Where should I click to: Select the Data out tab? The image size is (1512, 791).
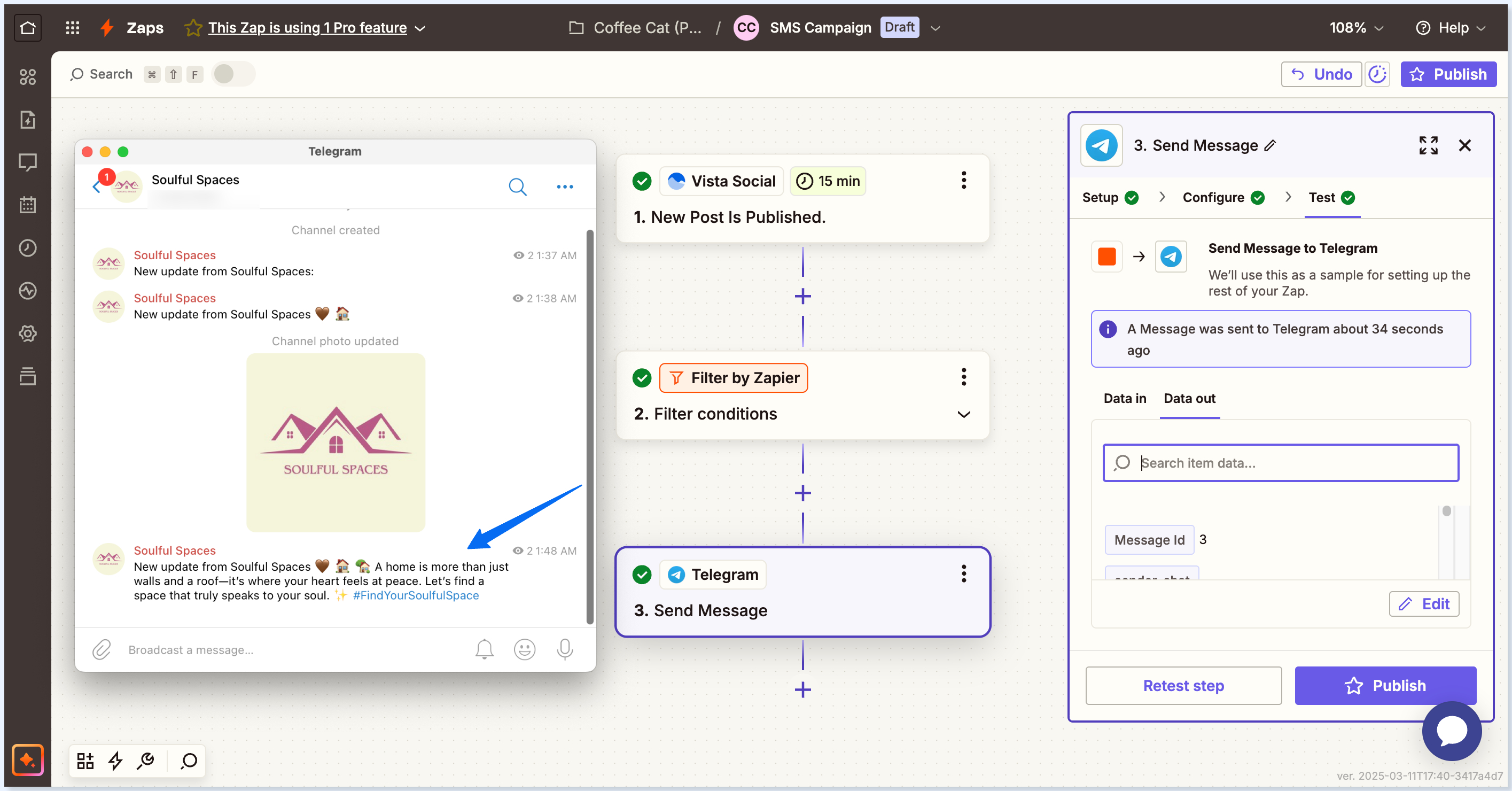coord(1189,398)
